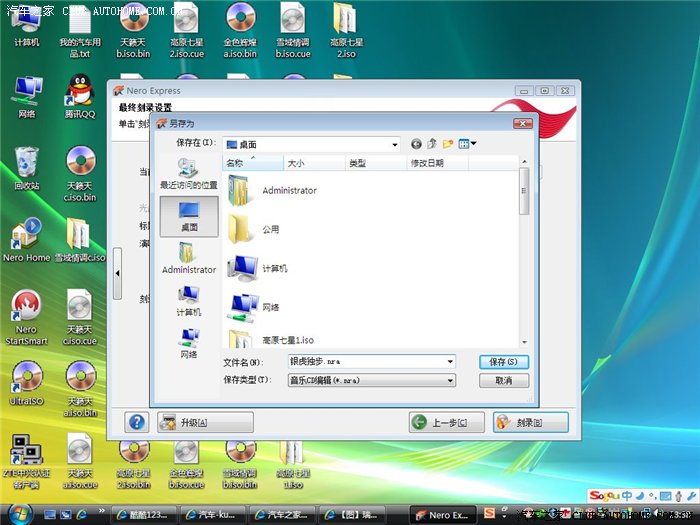Viewport: 700px width, 525px height.
Task: Select 高原七星2.iso.cue desktop icon
Action: click(187, 31)
